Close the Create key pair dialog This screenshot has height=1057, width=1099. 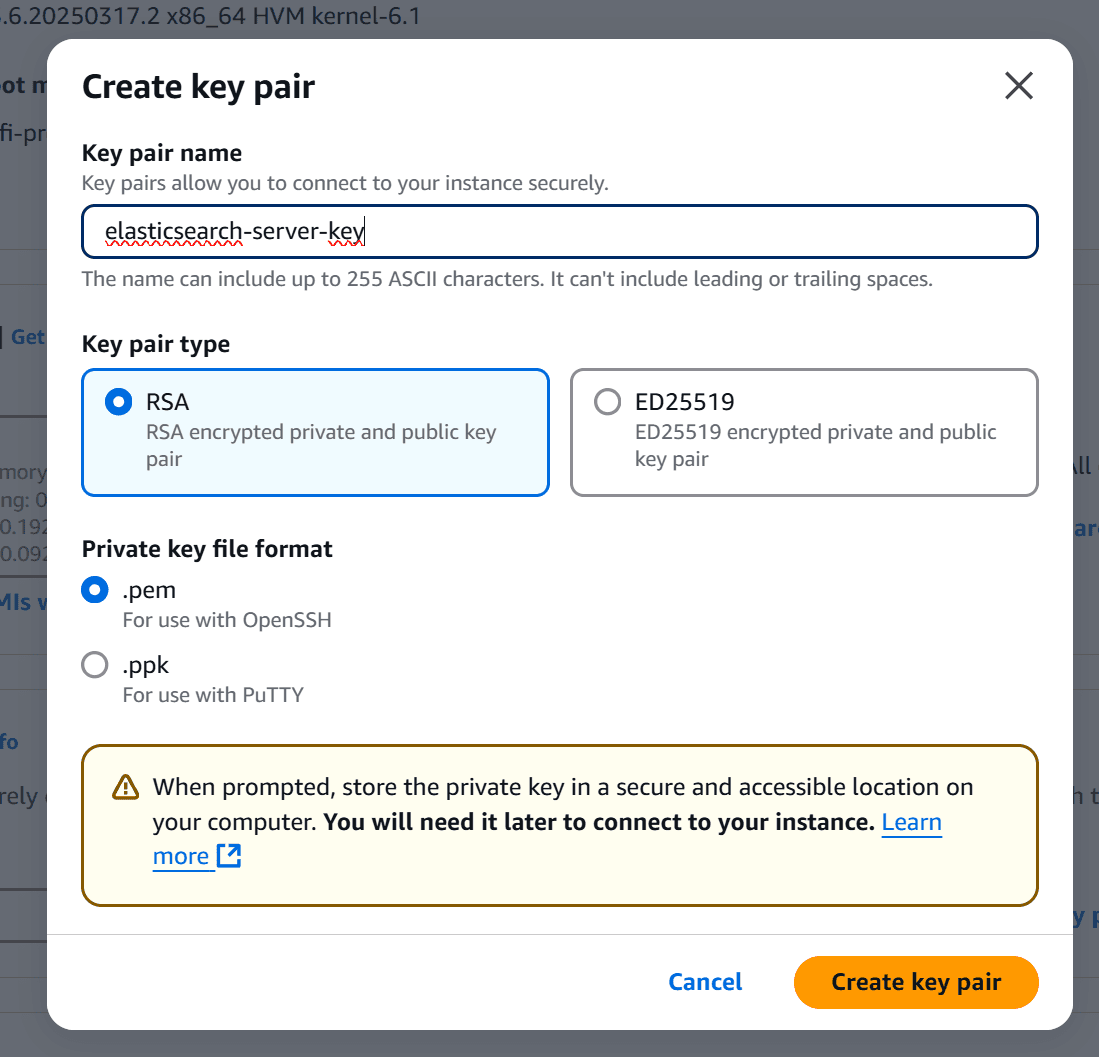1018,86
